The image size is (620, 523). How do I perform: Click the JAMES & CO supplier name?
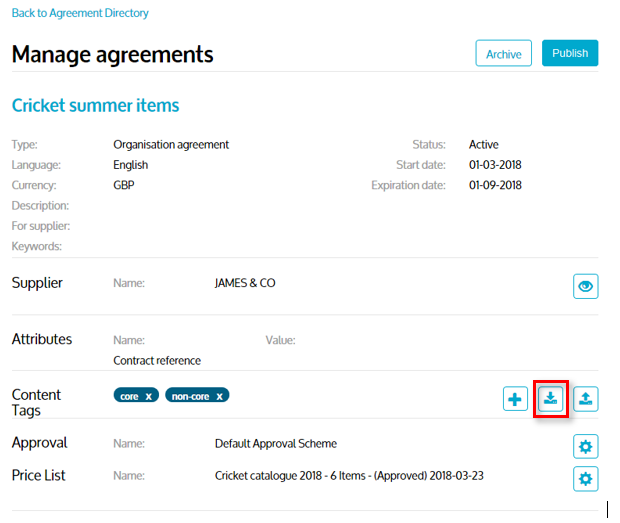click(245, 283)
